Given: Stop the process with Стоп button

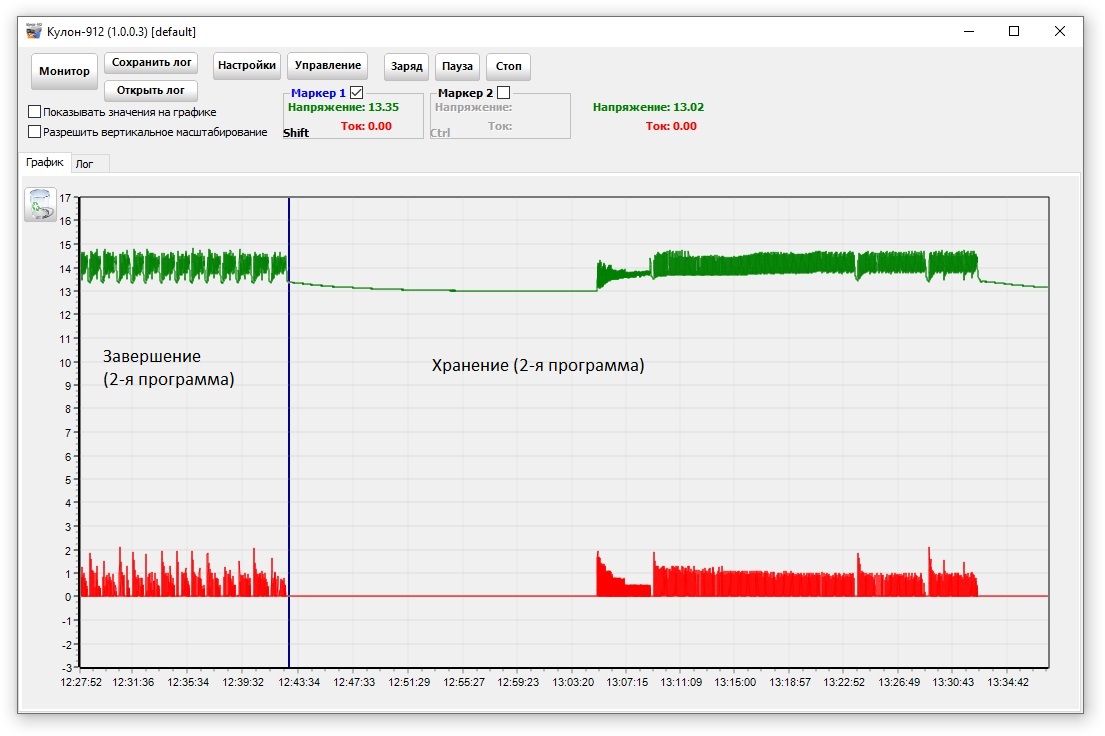Looking at the screenshot, I should click(508, 67).
